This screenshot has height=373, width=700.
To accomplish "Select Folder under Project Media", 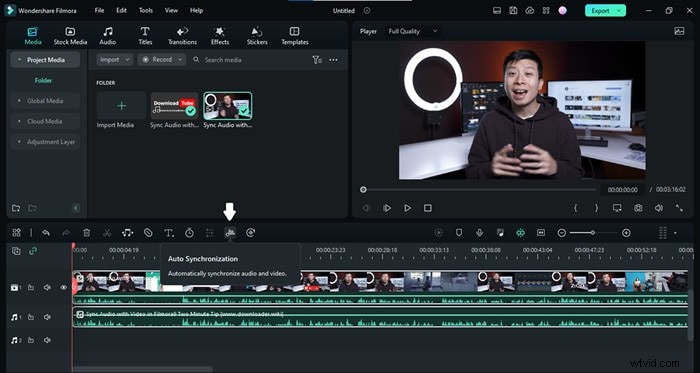I will click(x=43, y=80).
